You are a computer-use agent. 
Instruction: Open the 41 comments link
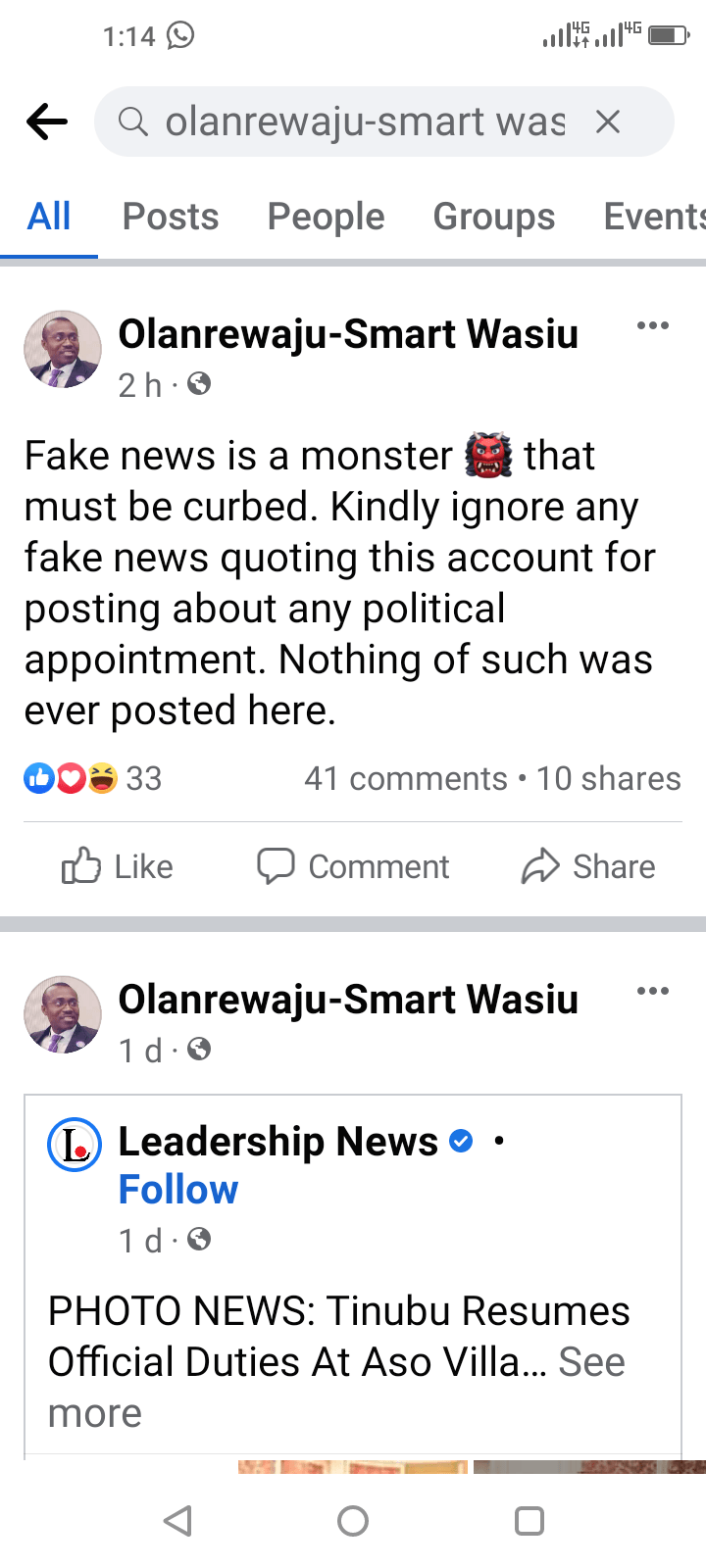click(x=406, y=778)
